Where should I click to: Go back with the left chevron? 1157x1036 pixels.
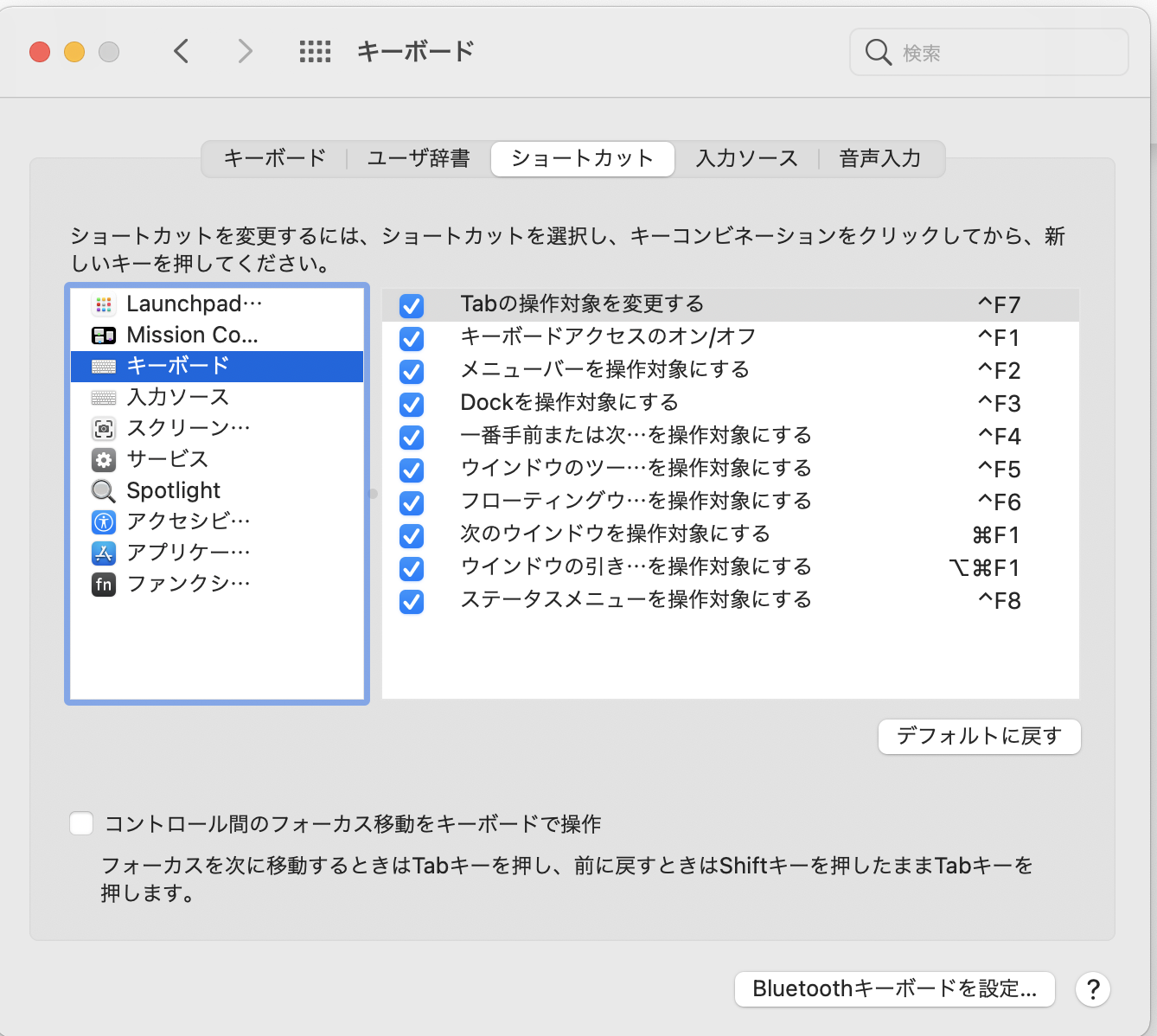(182, 52)
